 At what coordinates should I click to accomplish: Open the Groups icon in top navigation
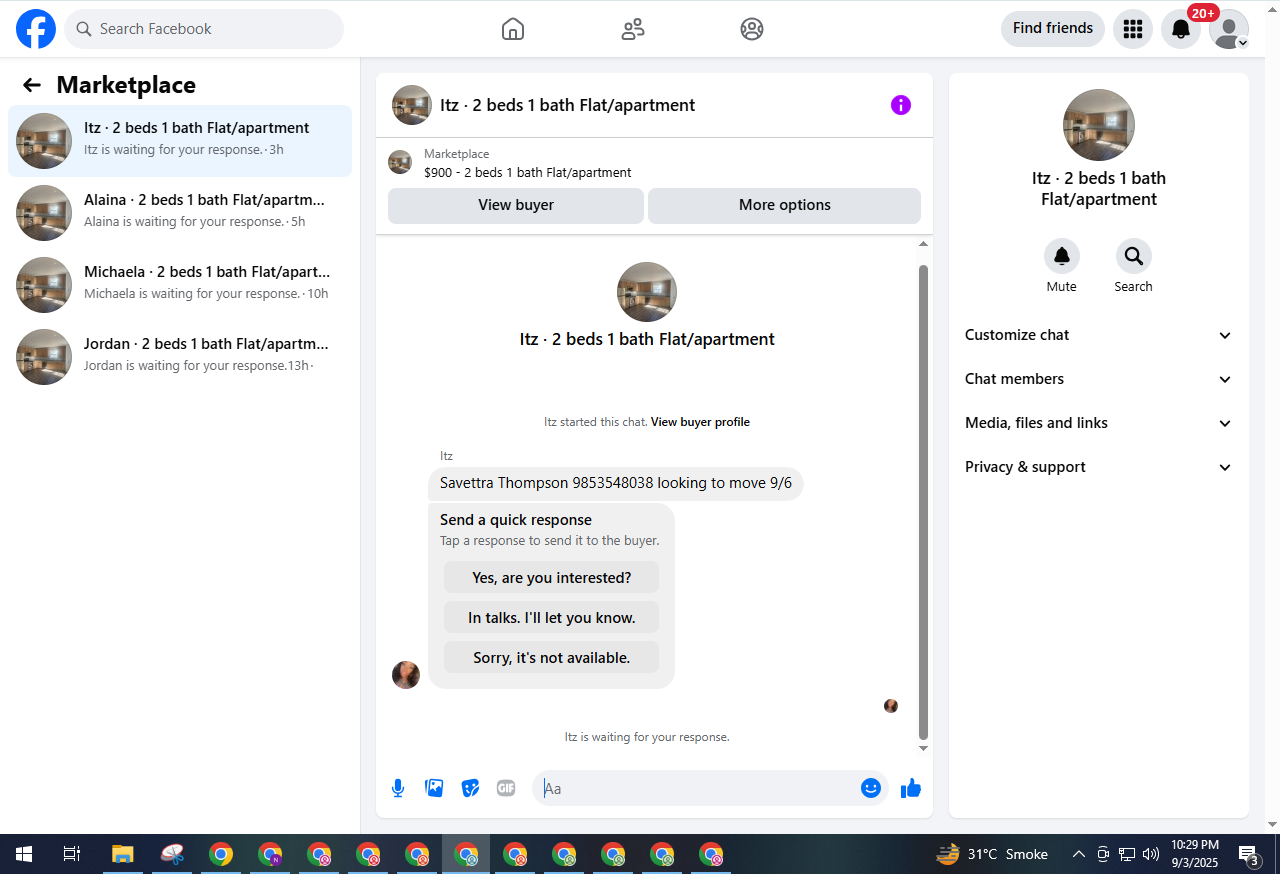(752, 29)
